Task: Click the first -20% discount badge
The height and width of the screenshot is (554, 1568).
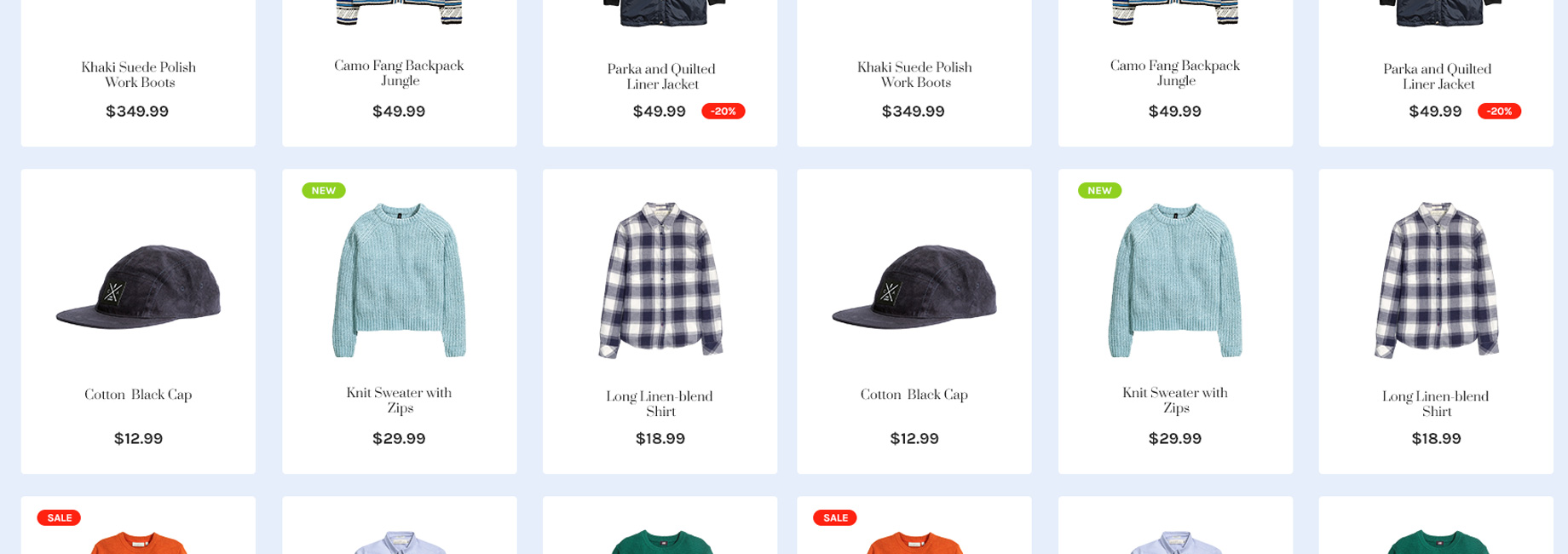Action: [723, 112]
